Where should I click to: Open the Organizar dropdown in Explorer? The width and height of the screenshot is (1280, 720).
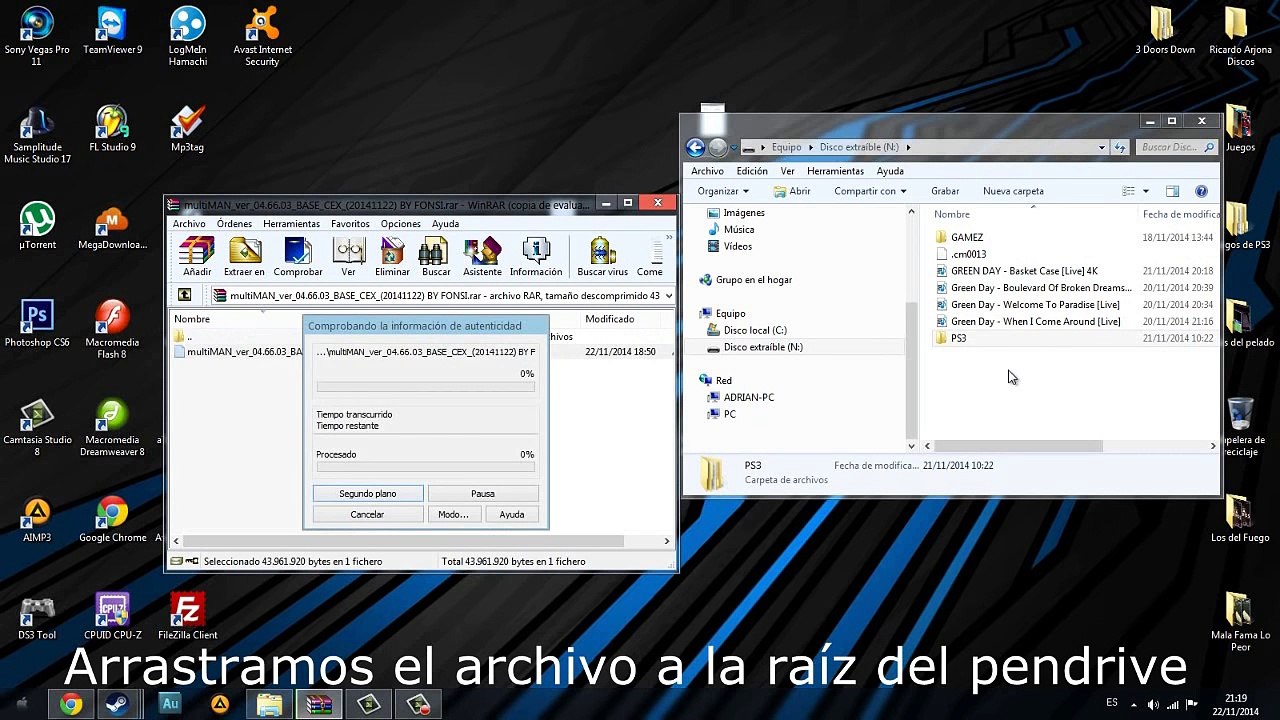point(722,191)
